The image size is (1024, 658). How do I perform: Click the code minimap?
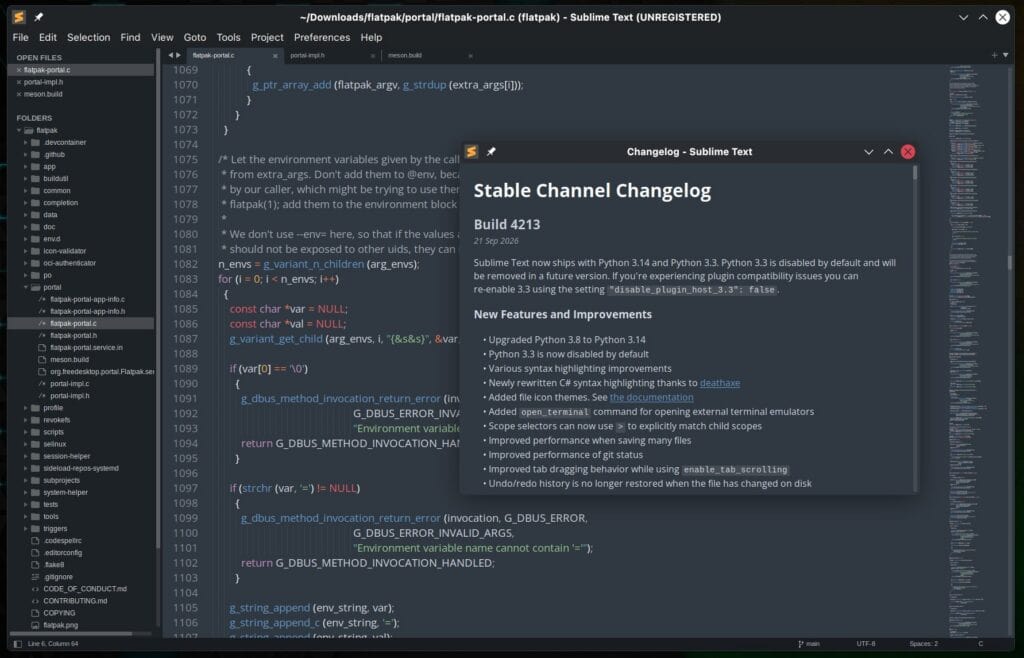click(x=978, y=351)
